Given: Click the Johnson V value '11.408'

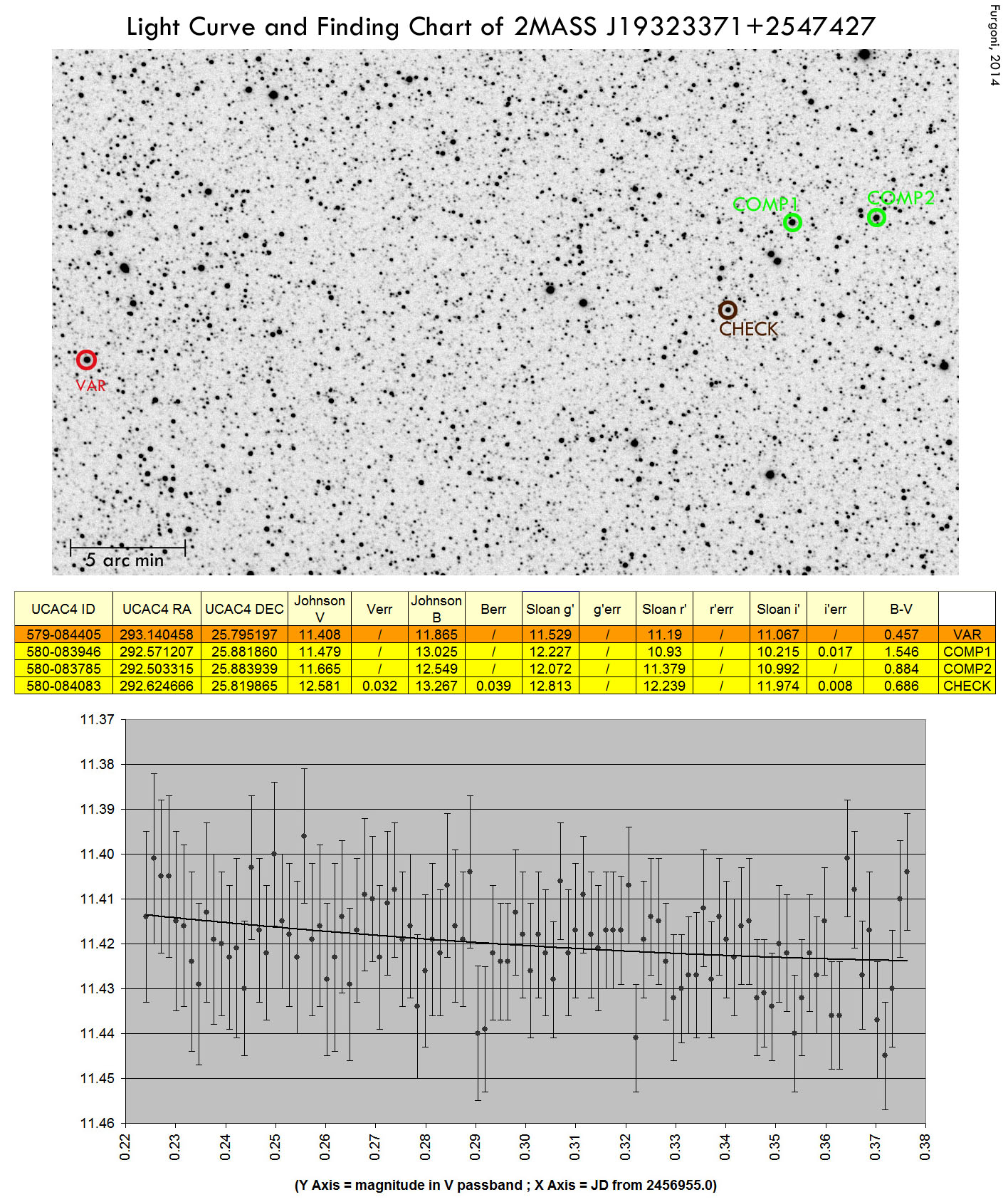Looking at the screenshot, I should (x=320, y=634).
